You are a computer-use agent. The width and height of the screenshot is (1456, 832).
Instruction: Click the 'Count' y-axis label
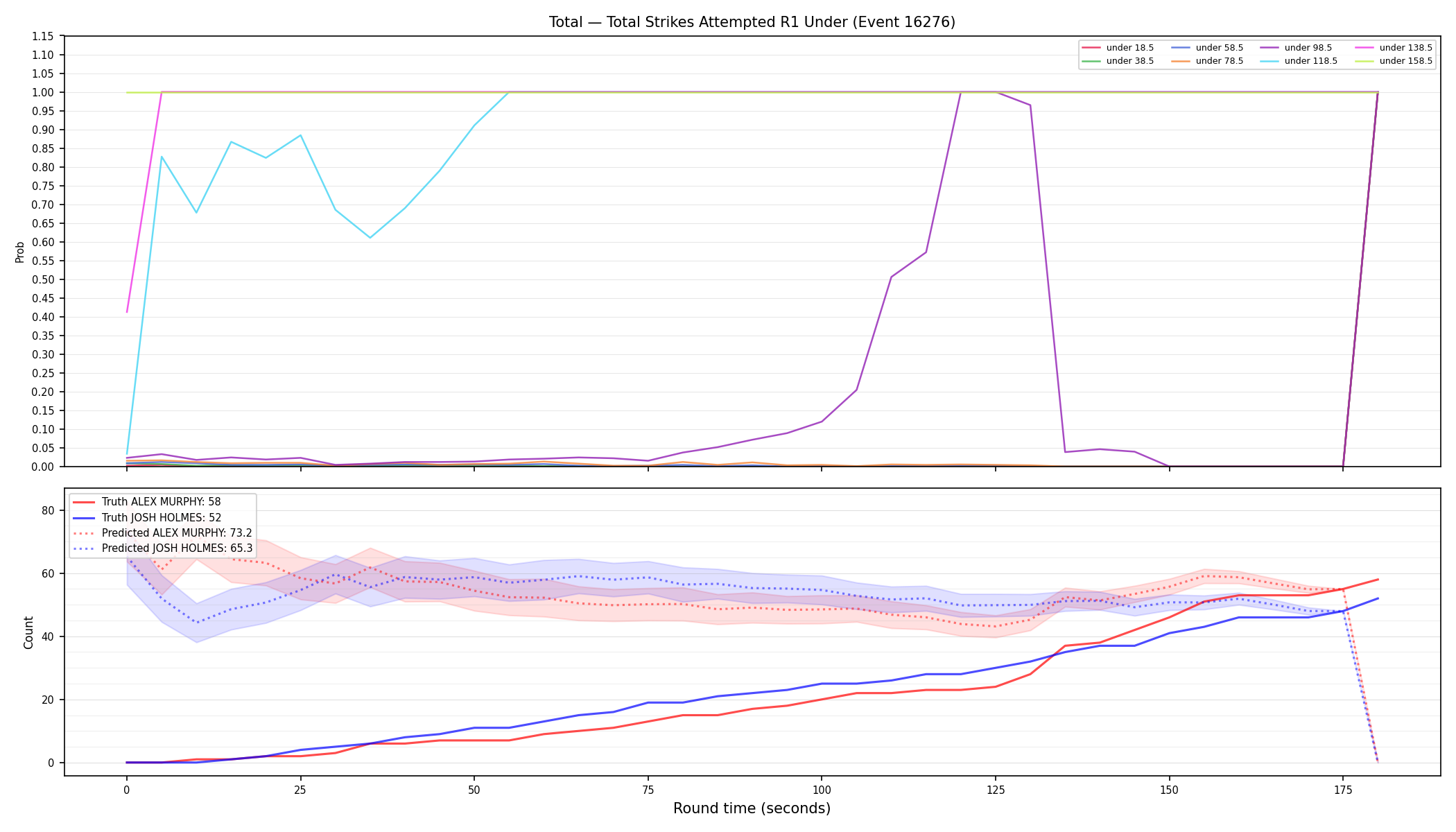point(28,632)
